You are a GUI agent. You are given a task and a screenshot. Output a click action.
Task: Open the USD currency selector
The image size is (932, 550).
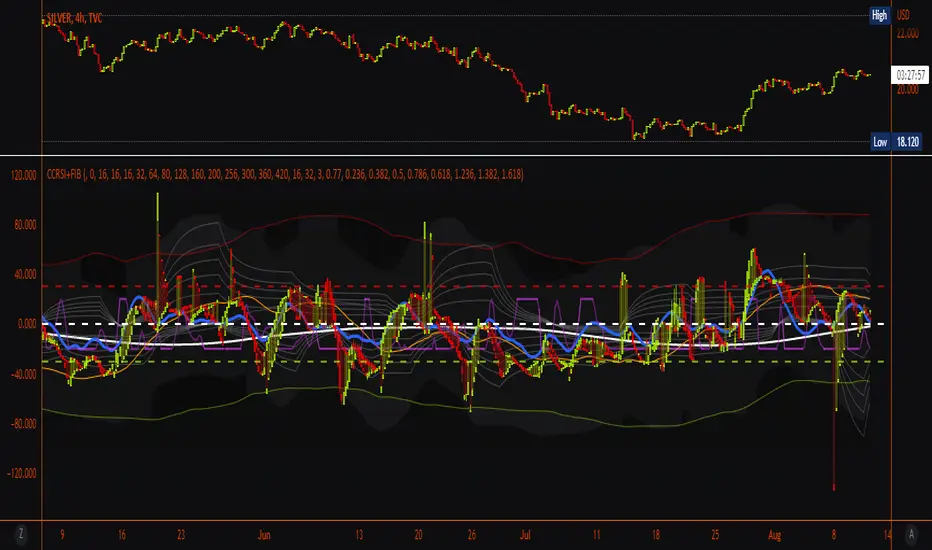point(903,15)
